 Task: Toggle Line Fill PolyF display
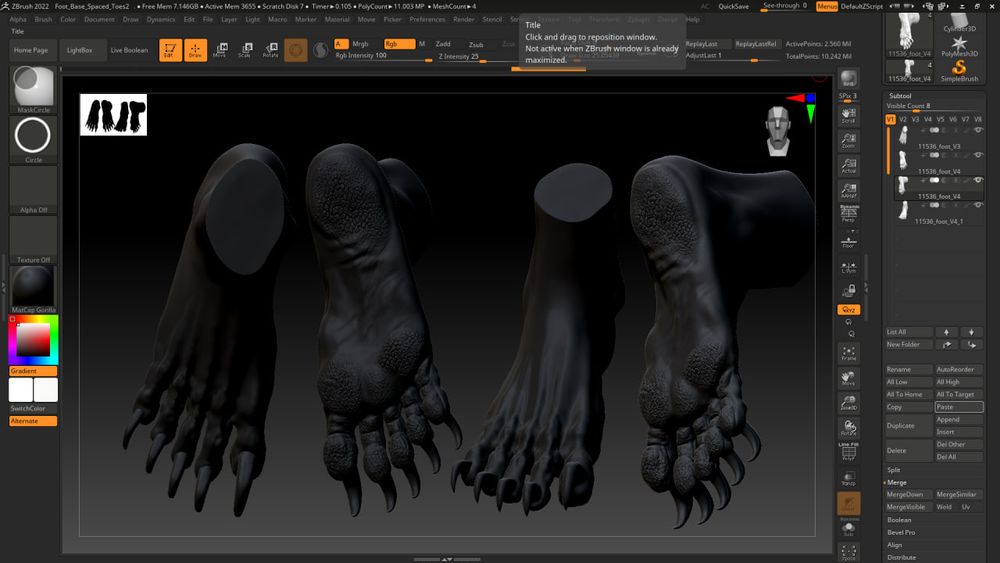(x=848, y=451)
